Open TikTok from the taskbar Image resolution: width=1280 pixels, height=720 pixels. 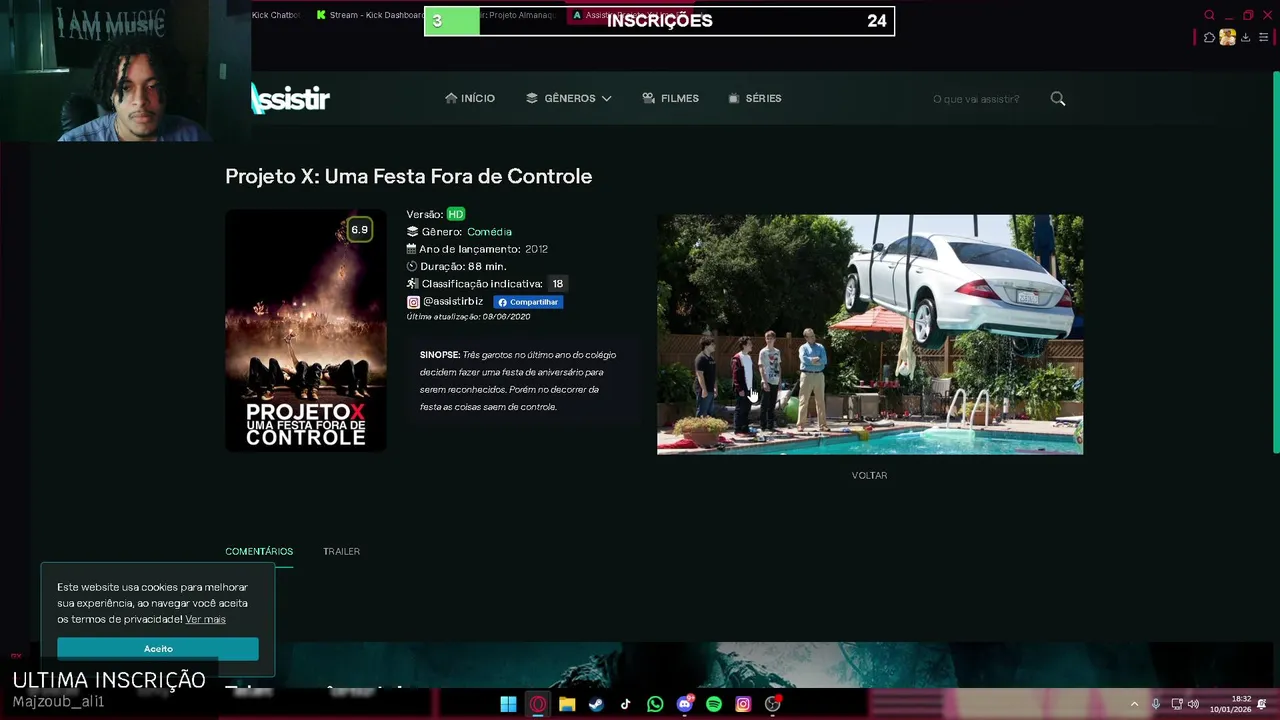pos(625,704)
